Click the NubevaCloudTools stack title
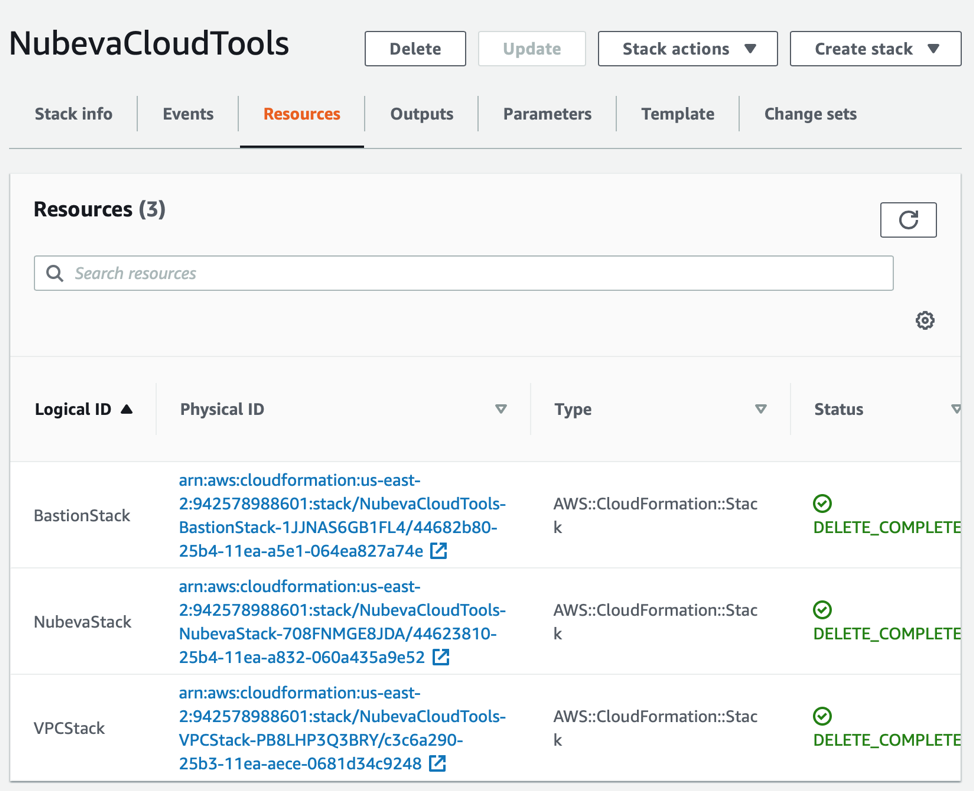This screenshot has width=974, height=791. (149, 43)
